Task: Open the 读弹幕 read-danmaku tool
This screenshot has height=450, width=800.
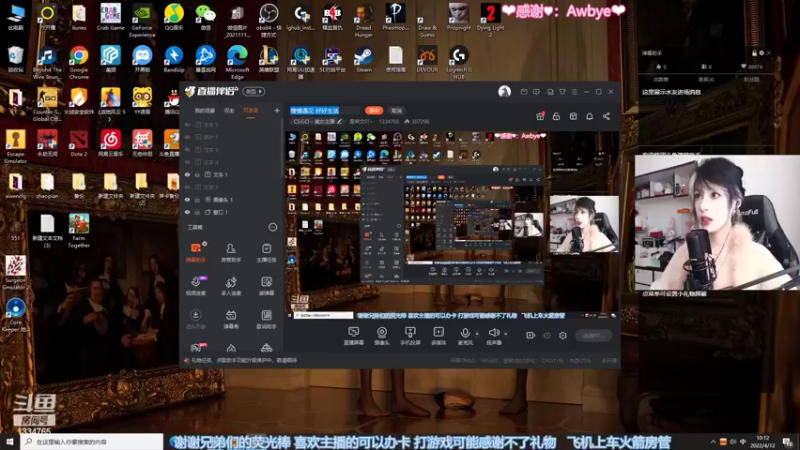Action: tap(266, 286)
